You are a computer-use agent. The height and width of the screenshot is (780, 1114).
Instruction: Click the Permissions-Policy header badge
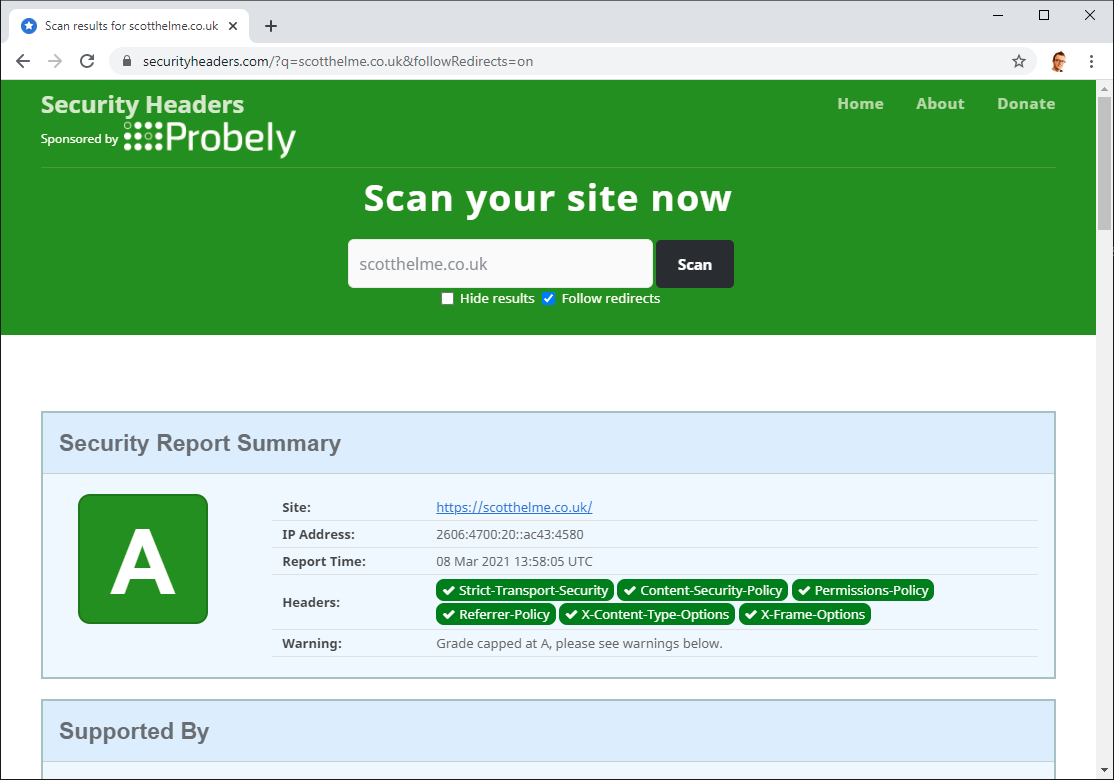click(x=862, y=590)
